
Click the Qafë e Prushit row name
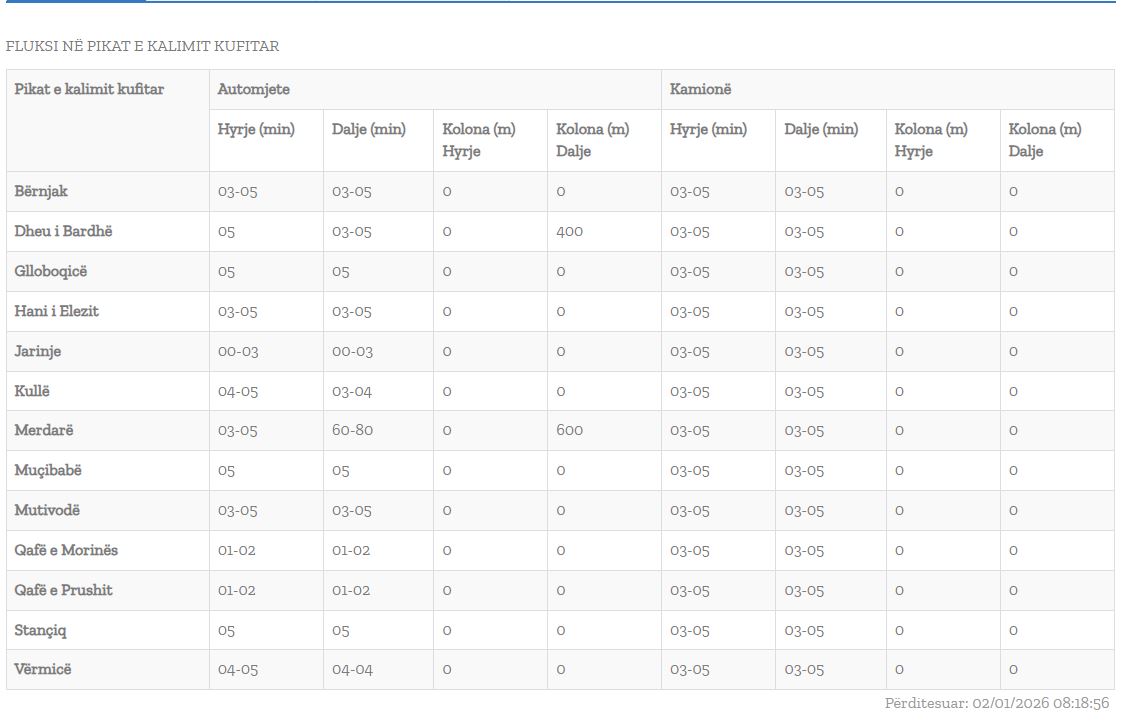[63, 590]
